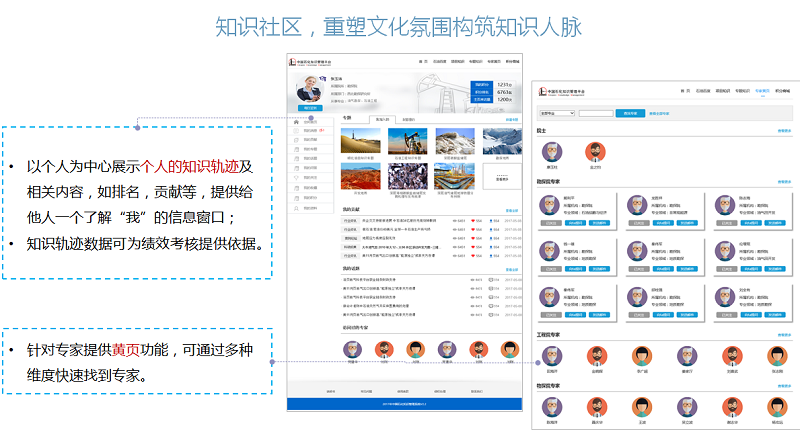Click first expert avatar in 访问过的专家 row
Viewport: 800px width, 430px height.
351,350
